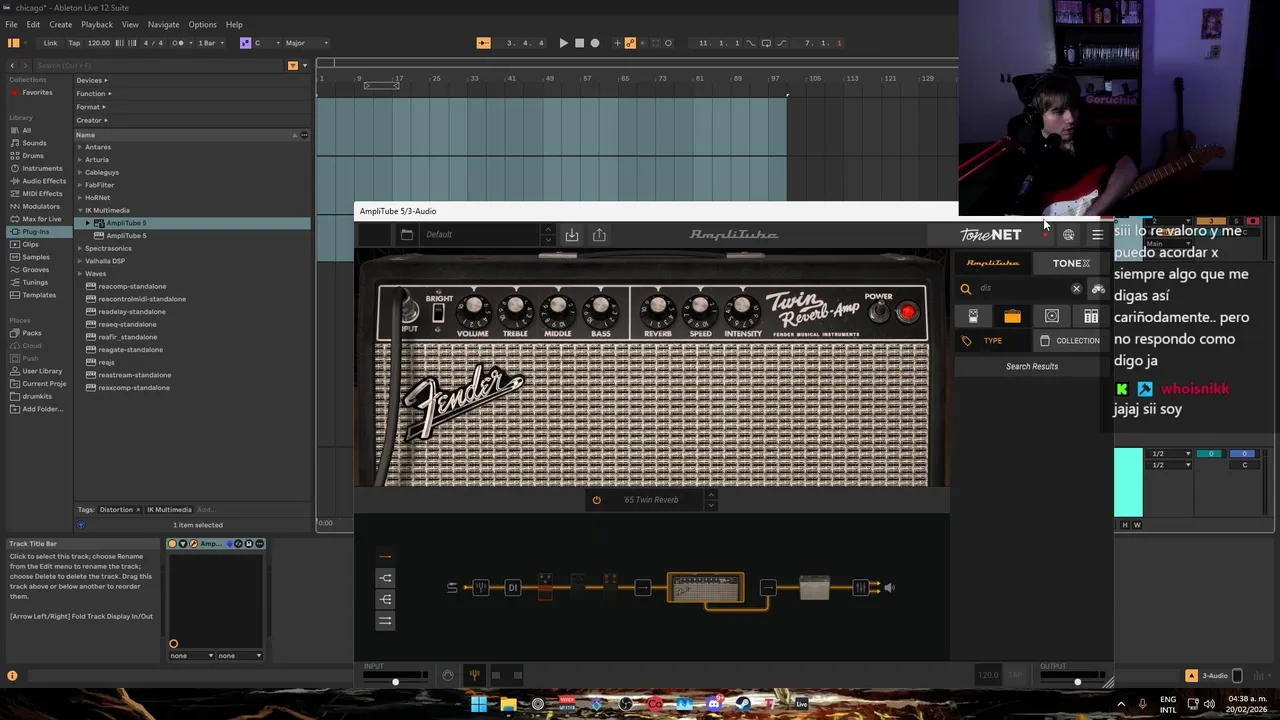Screen dimensions: 1280x720
Task: Toggle Arrangement position follow button
Action: [x=483, y=43]
